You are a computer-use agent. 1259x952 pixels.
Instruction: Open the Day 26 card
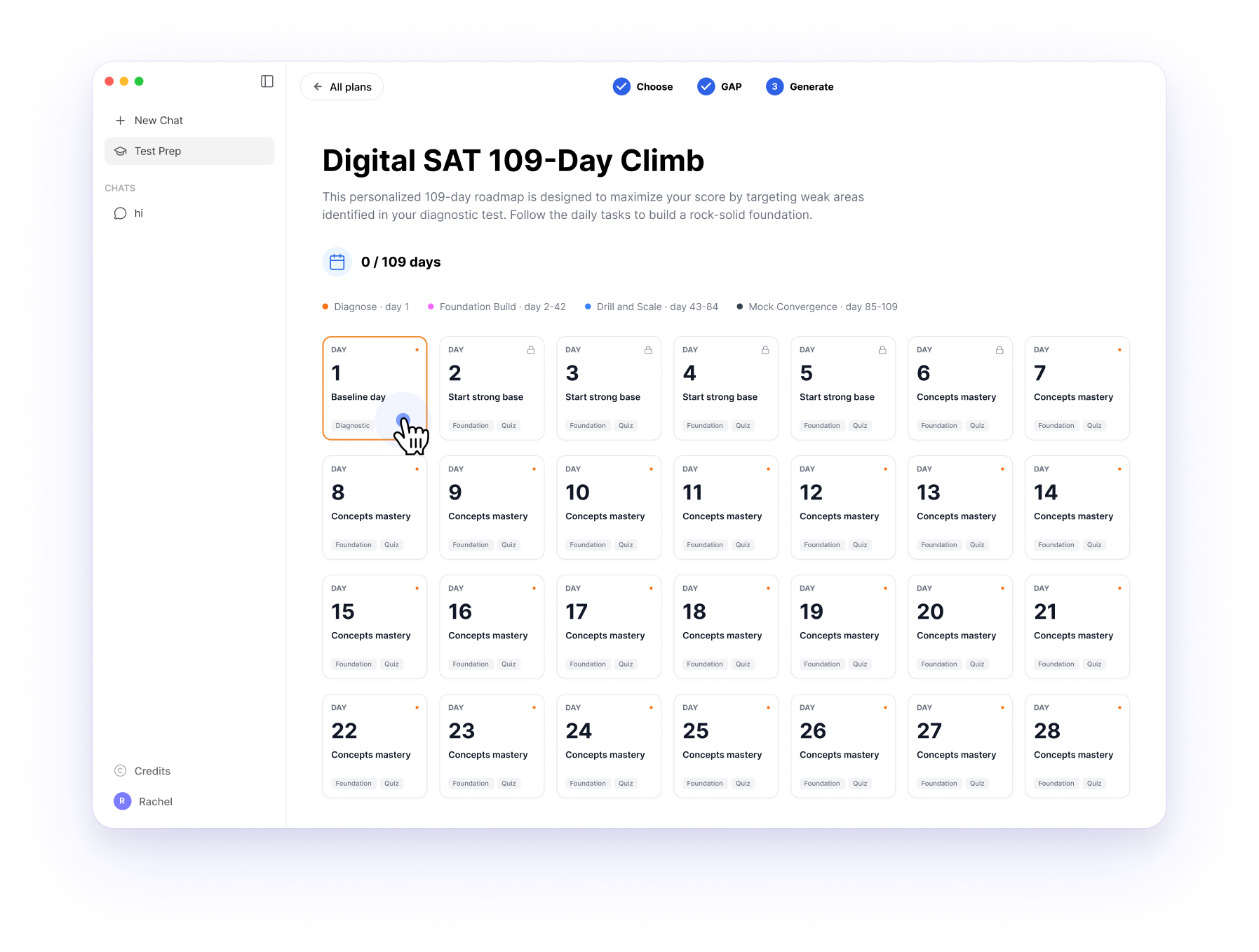[x=843, y=746]
